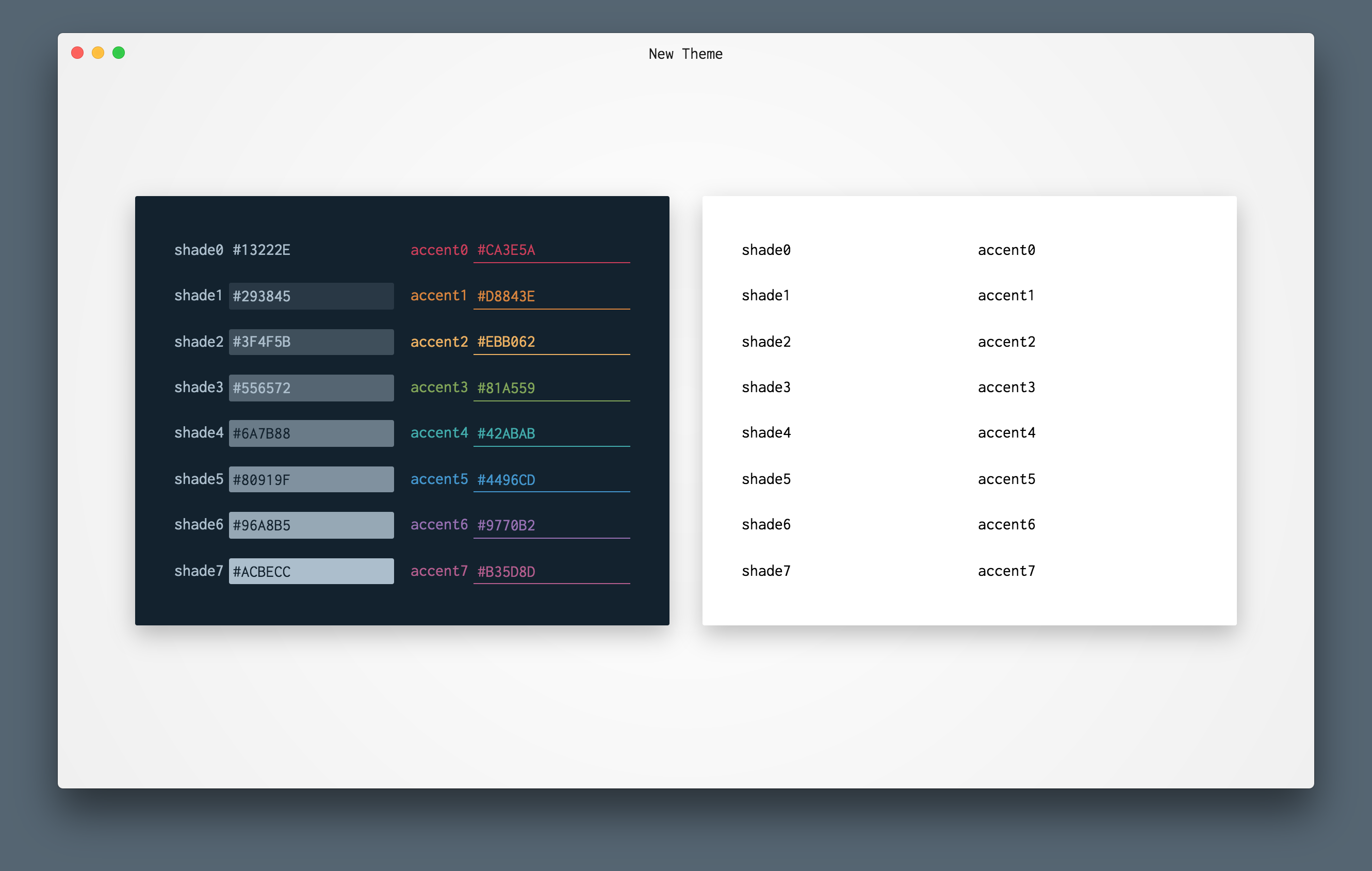The width and height of the screenshot is (1372, 871).
Task: Select the accent7 pink field #B35D8D
Action: point(551,571)
